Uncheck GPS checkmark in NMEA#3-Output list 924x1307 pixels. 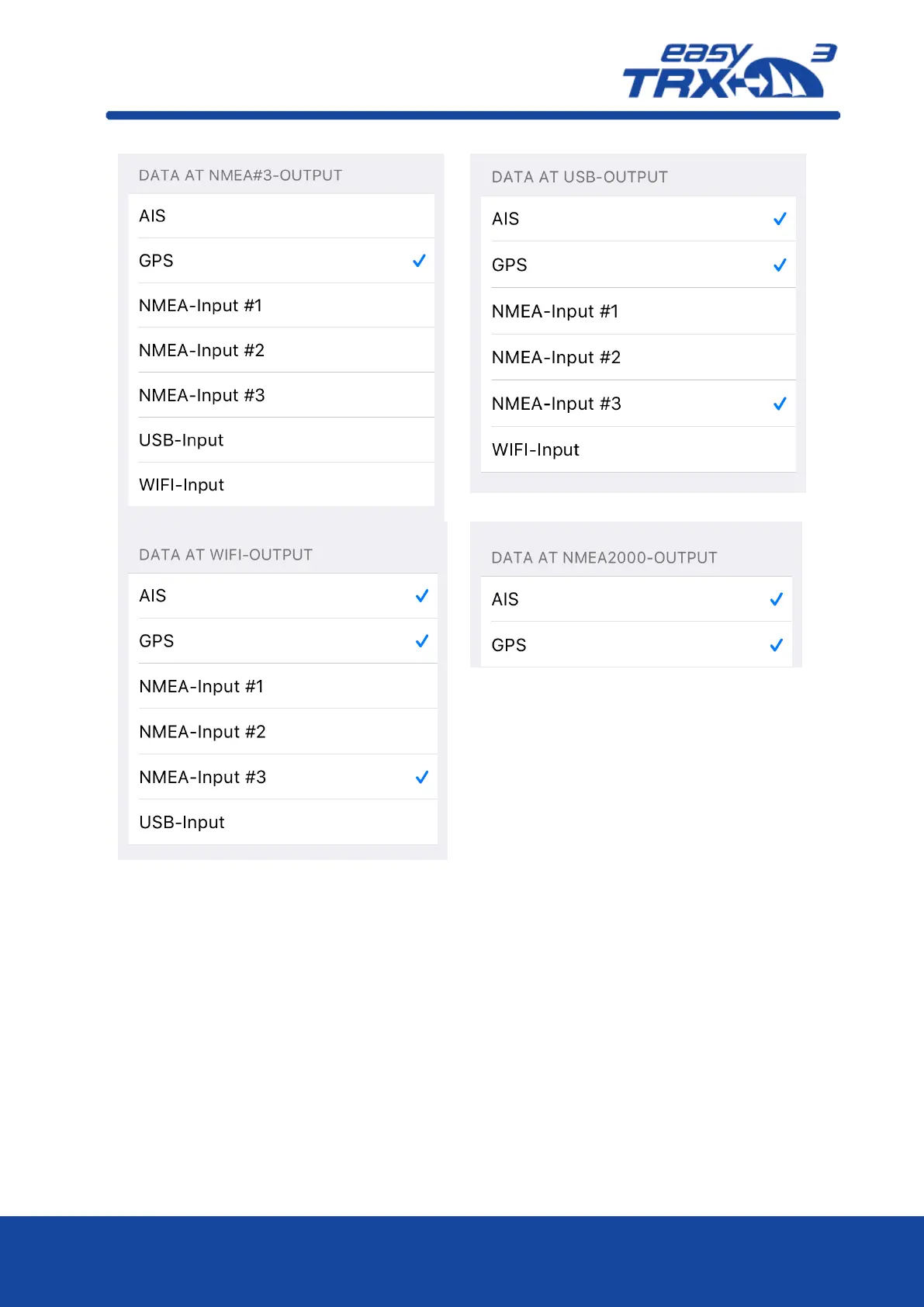pyautogui.click(x=419, y=261)
